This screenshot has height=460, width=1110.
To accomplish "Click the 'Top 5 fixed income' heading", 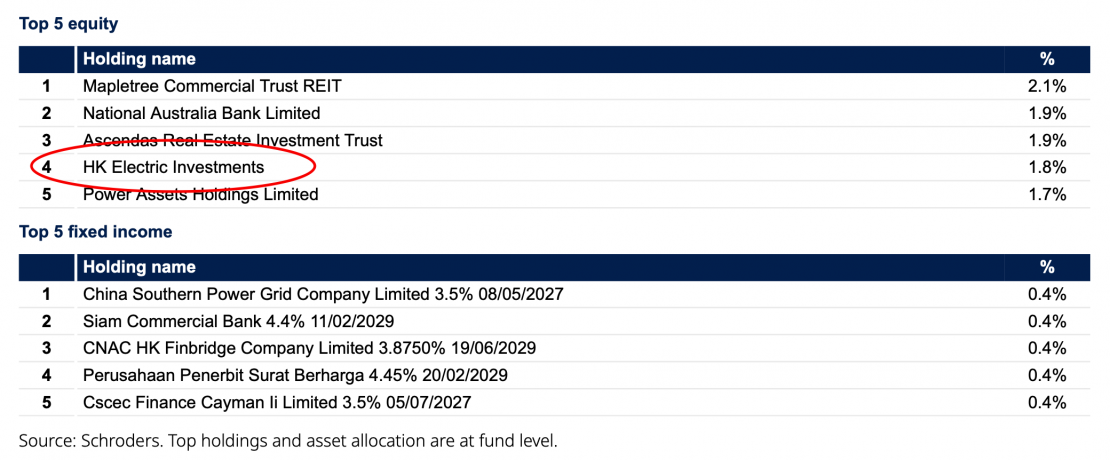I will 96,232.
